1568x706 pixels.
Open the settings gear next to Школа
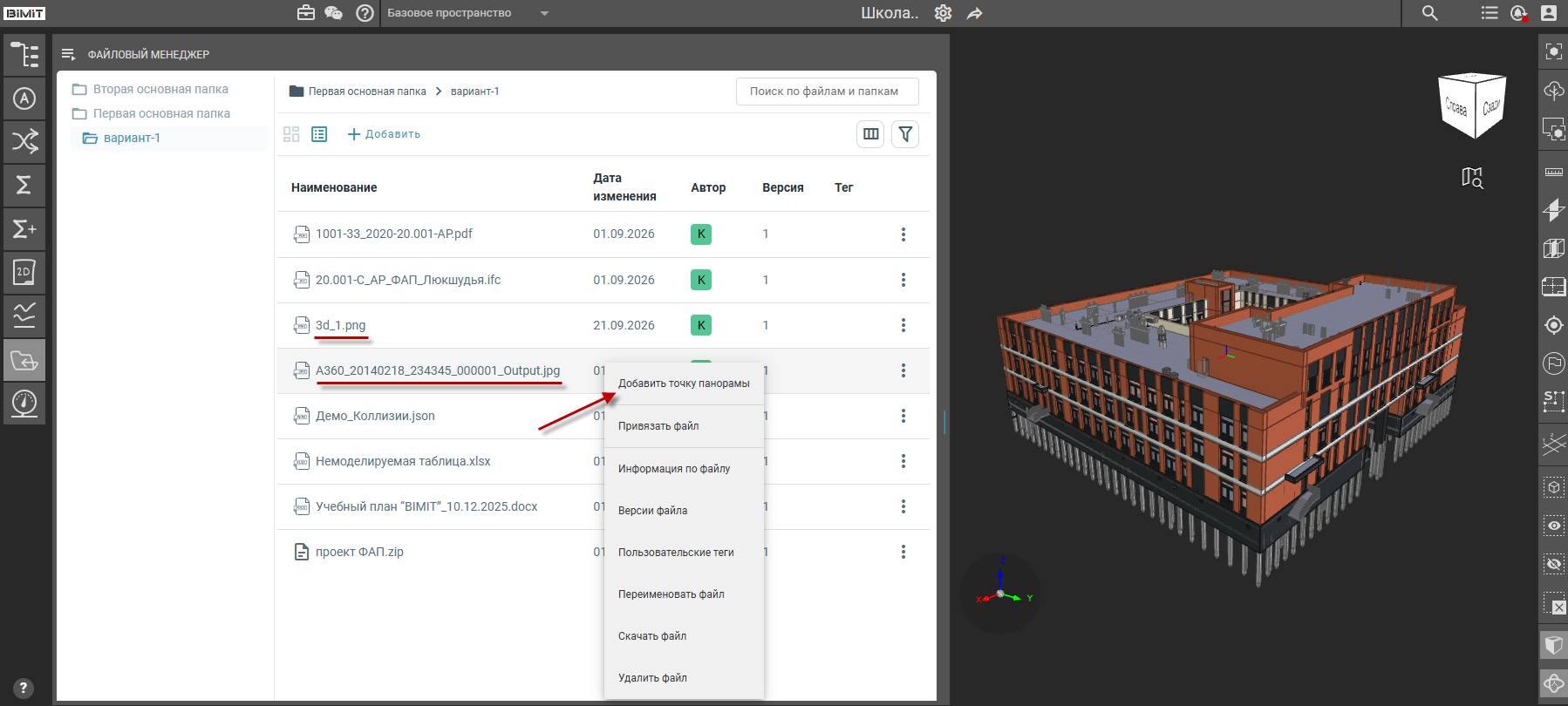tap(943, 13)
